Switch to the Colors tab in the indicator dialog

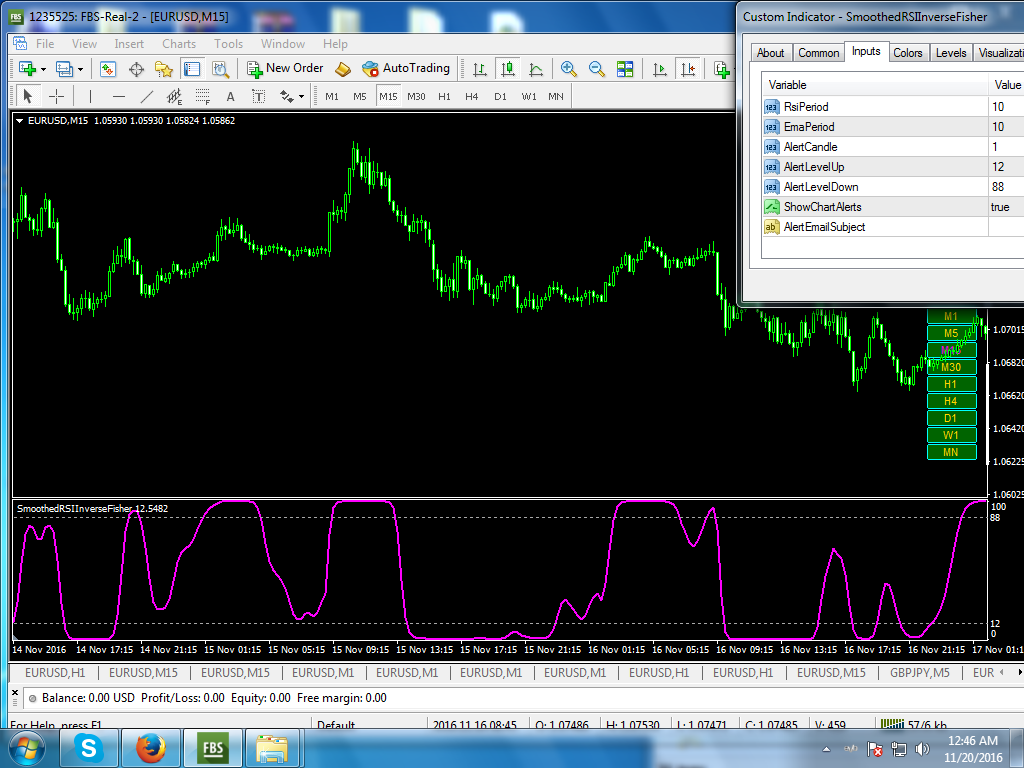(908, 53)
